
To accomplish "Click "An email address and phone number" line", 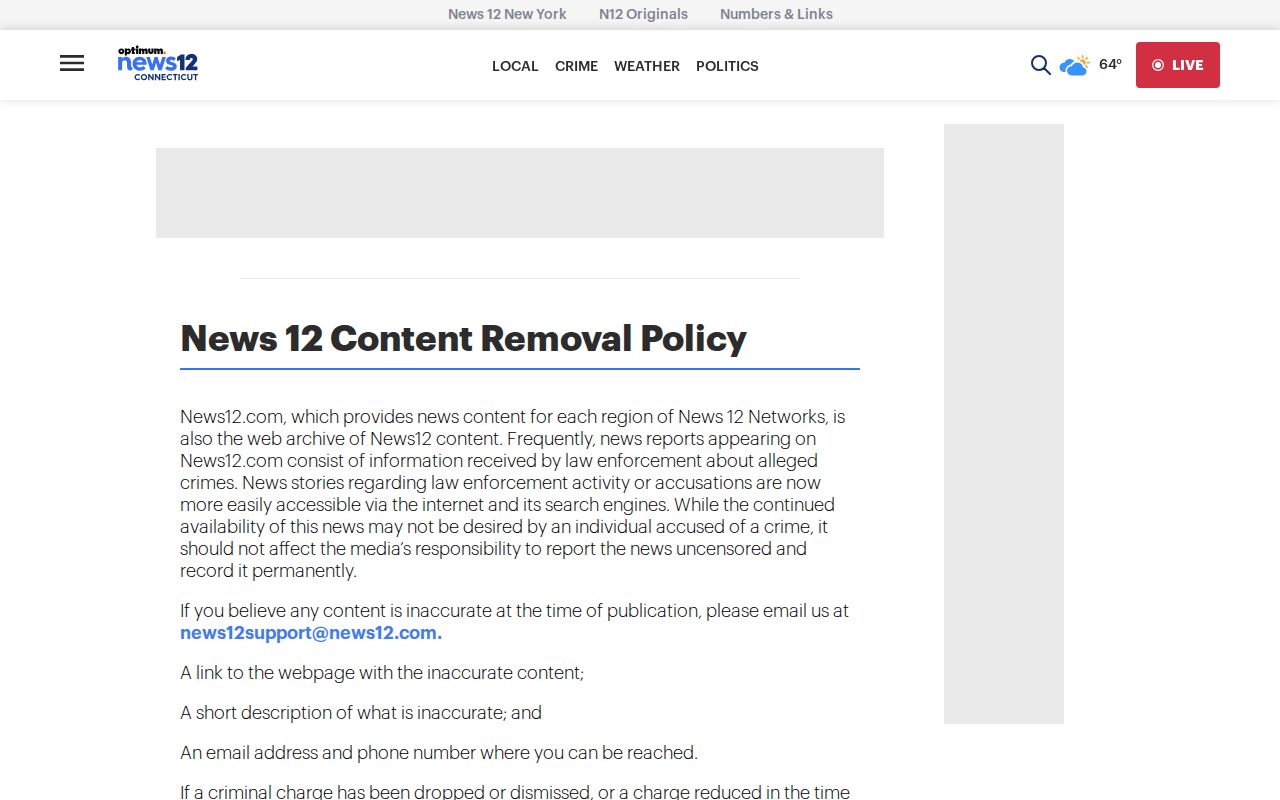I will point(439,753).
